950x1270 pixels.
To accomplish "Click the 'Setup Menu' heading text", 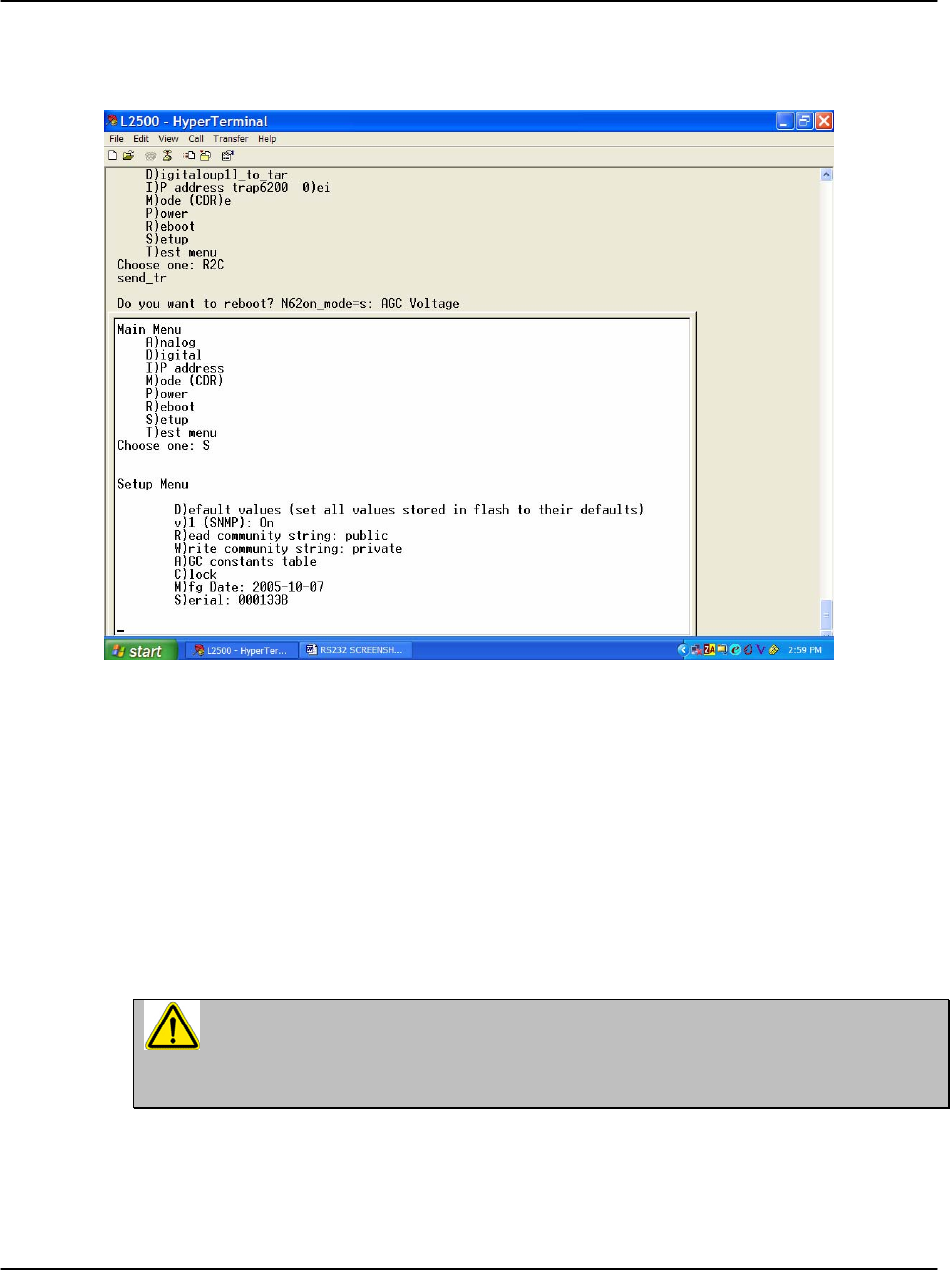I will pos(152,484).
